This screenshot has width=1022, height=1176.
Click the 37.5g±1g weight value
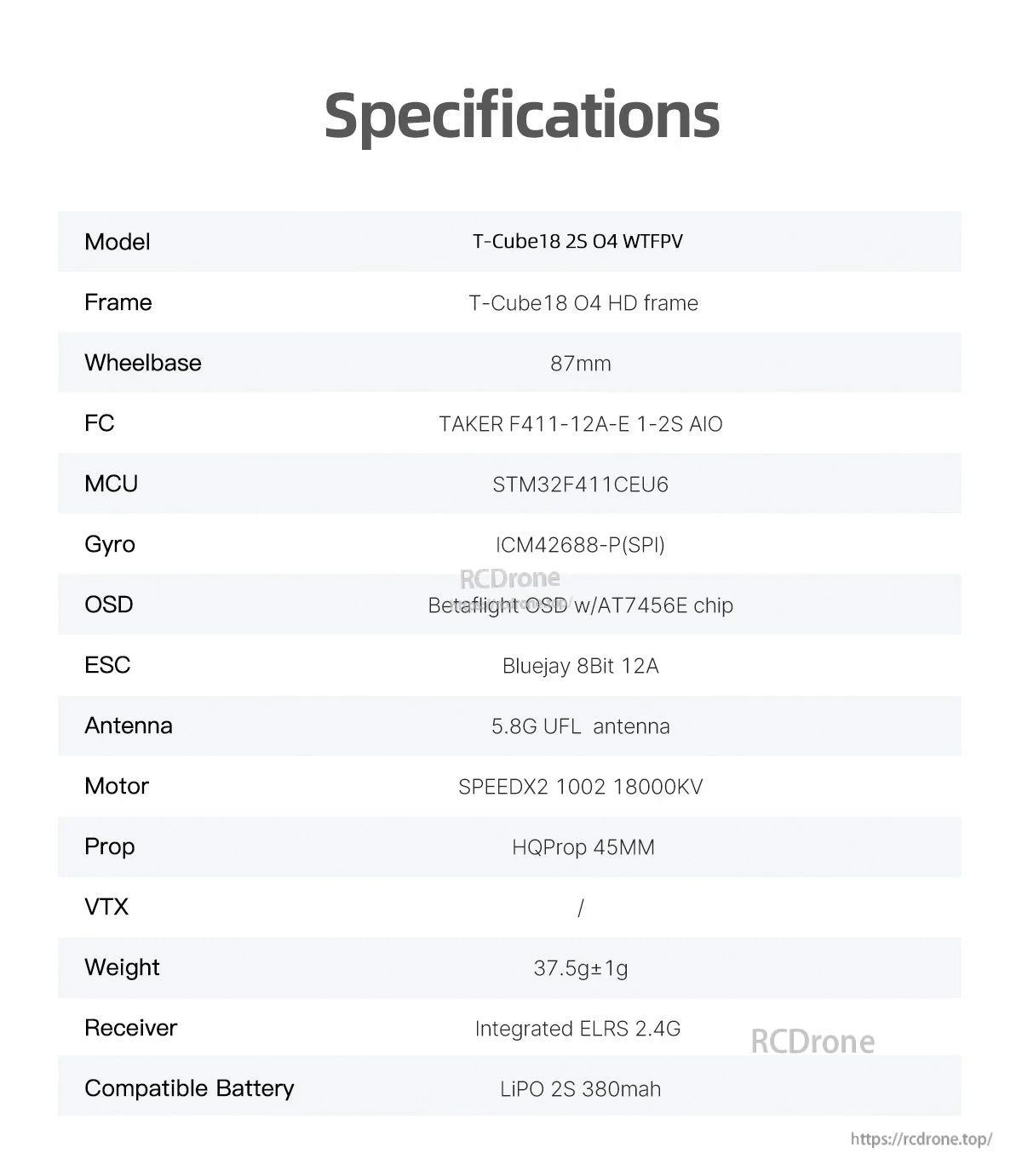point(580,968)
